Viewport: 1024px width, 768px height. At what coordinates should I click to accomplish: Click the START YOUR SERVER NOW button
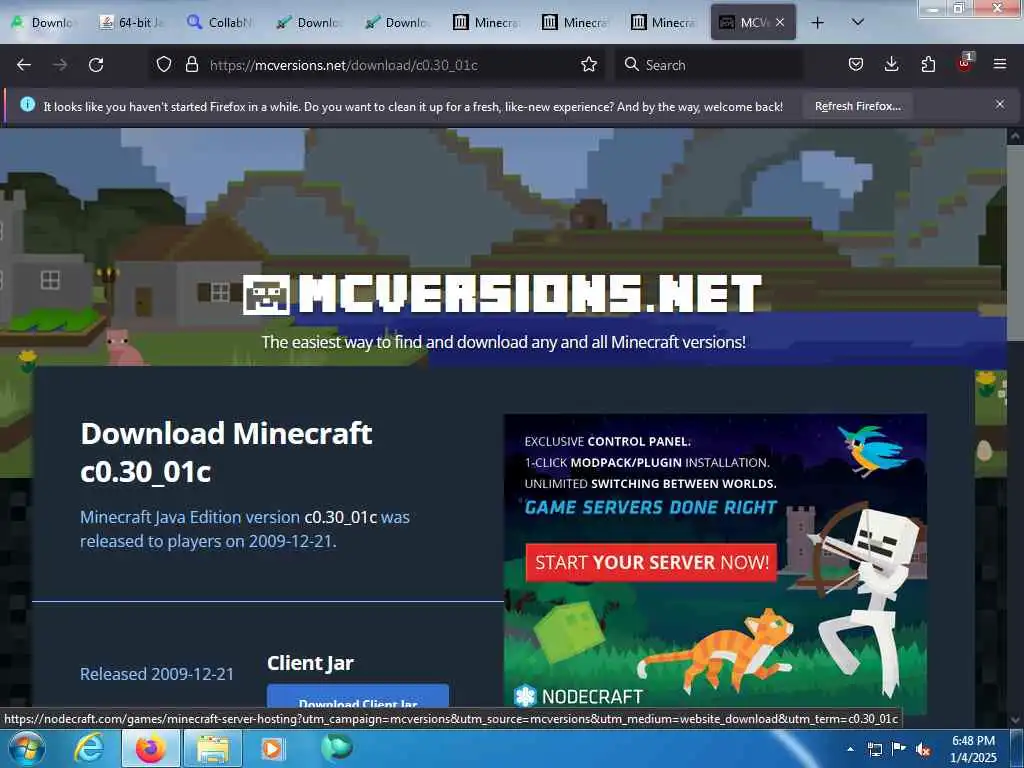tap(651, 562)
